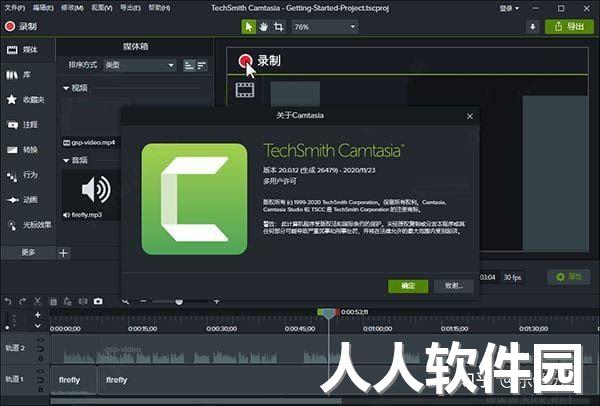This screenshot has width=600, height=406.
Task: Show 更多 tools in sidebar
Action: (28, 253)
